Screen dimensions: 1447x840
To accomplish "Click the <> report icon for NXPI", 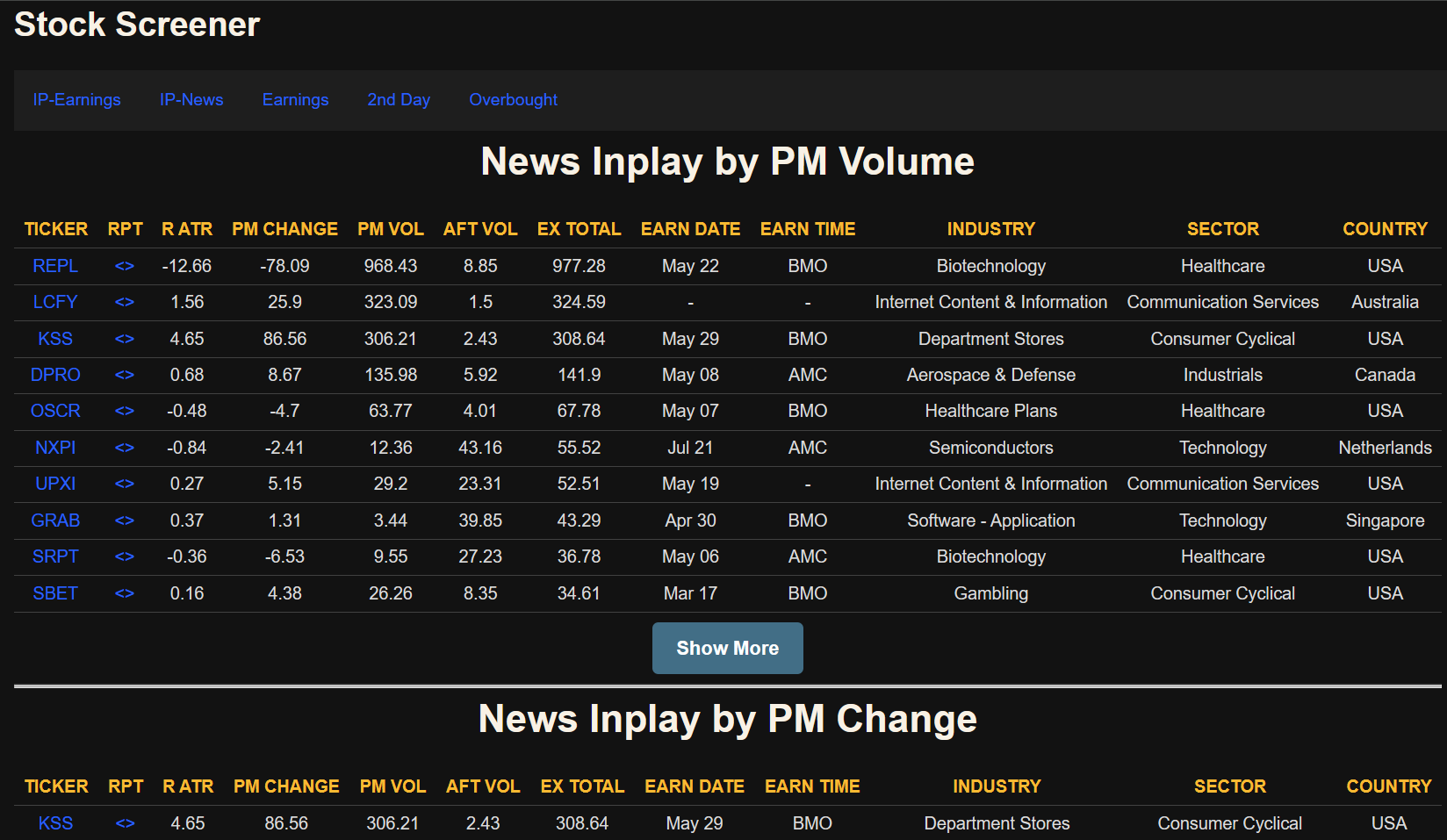I will click(x=125, y=448).
